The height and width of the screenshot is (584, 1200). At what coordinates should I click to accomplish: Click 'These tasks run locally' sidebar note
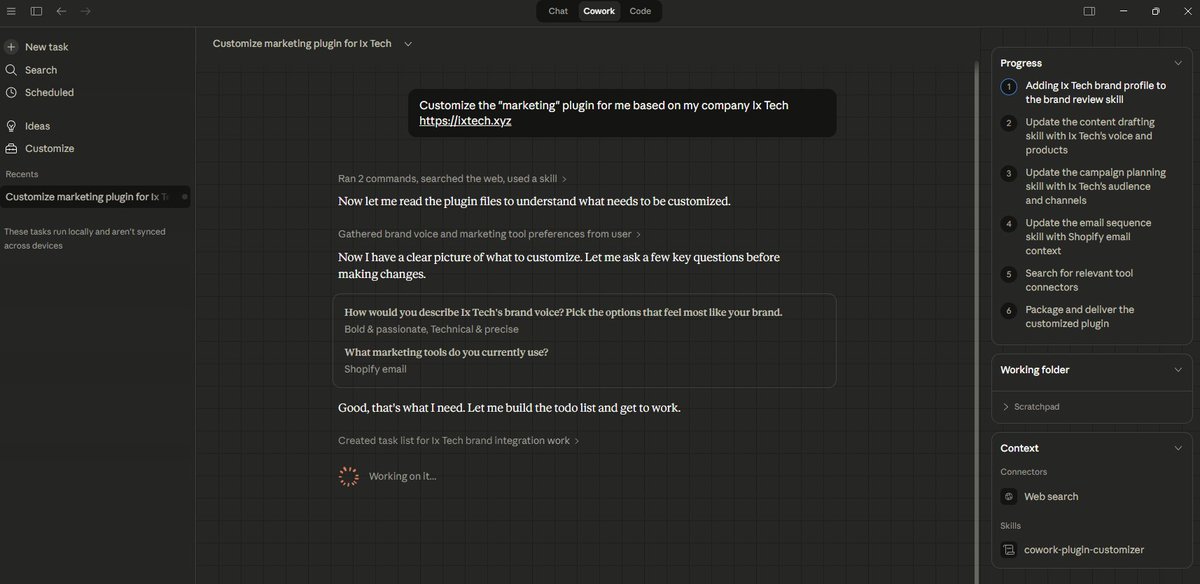[85, 238]
